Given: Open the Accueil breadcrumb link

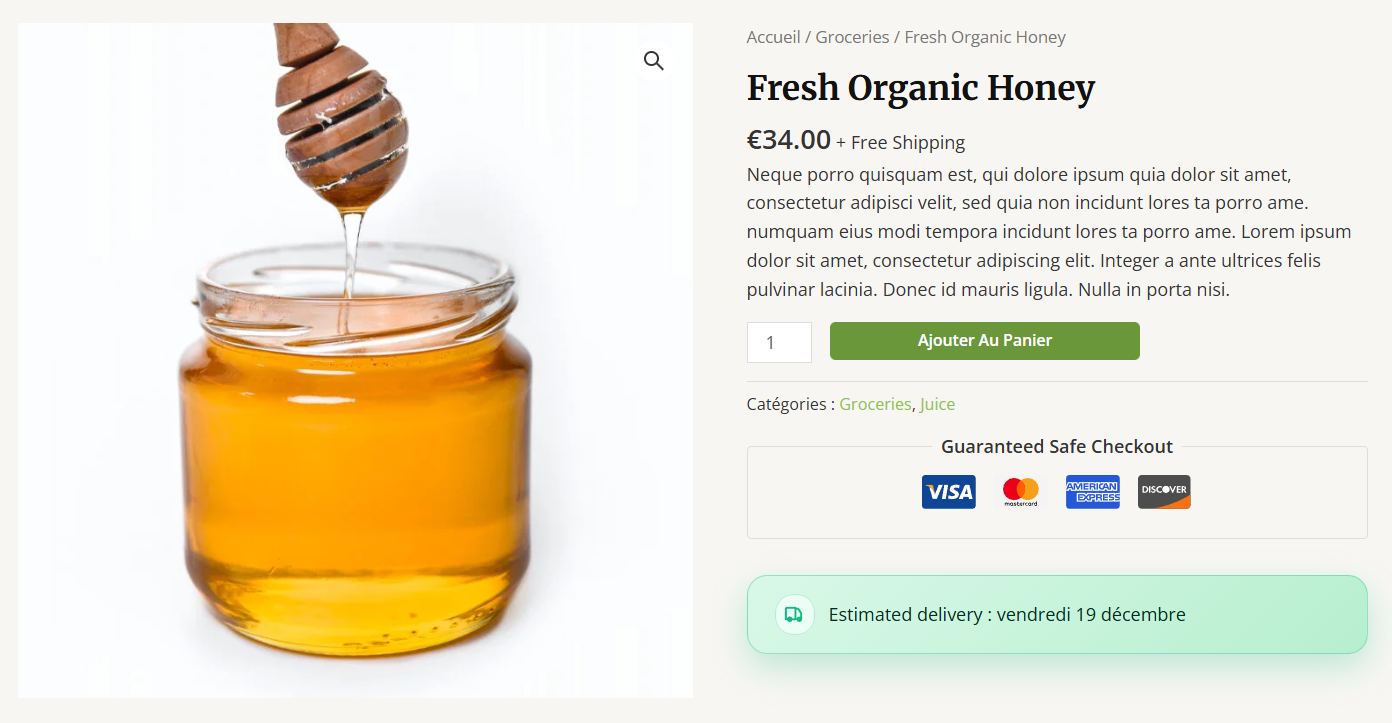Looking at the screenshot, I should pos(773,36).
